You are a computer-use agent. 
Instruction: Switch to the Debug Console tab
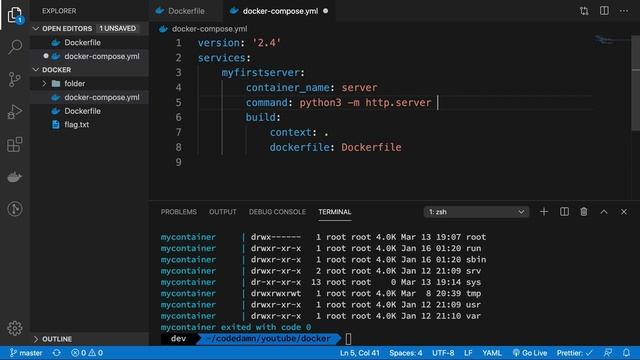(x=277, y=212)
